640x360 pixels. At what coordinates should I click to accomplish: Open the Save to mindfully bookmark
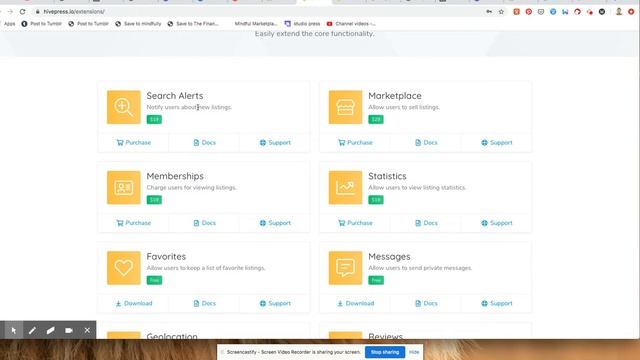coord(138,24)
